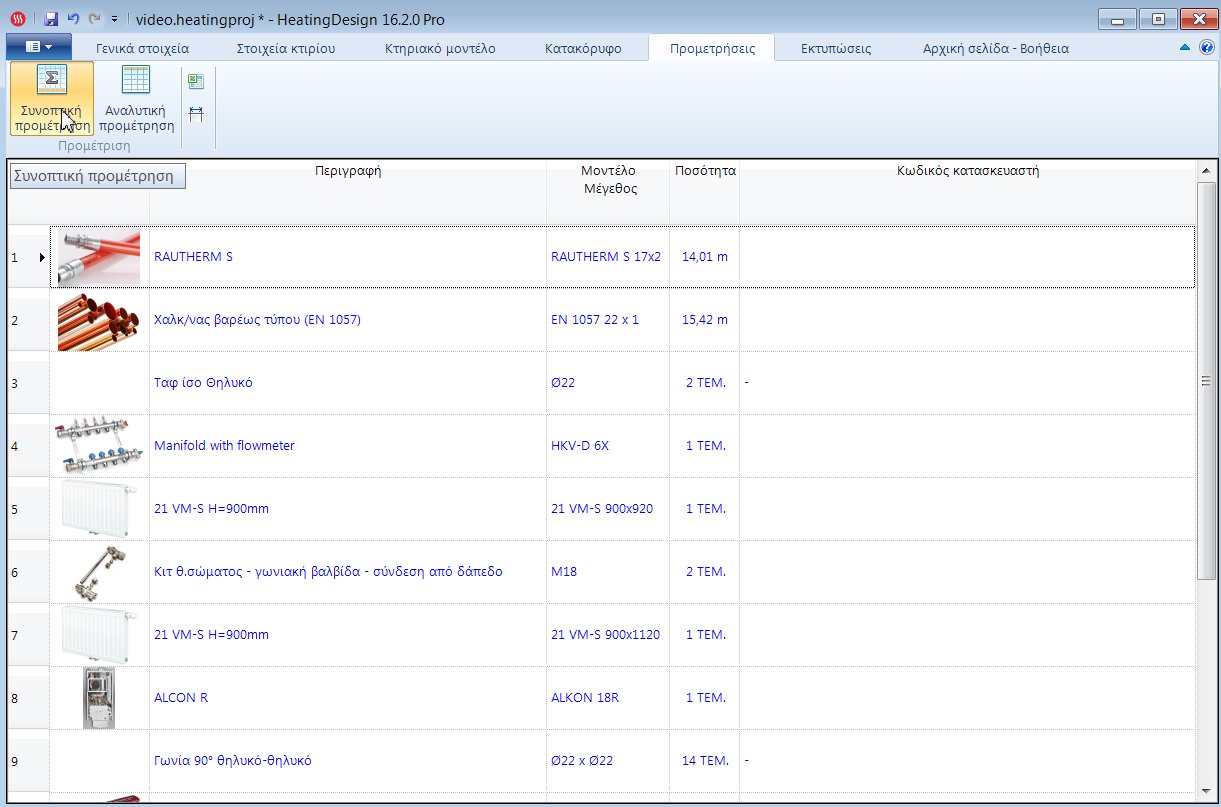
Task: Click the Excel export icon in the ribbon
Action: click(x=196, y=82)
